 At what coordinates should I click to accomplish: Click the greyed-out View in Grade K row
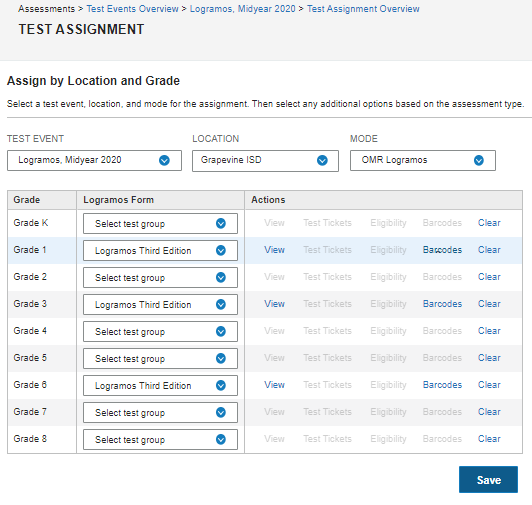tap(274, 223)
